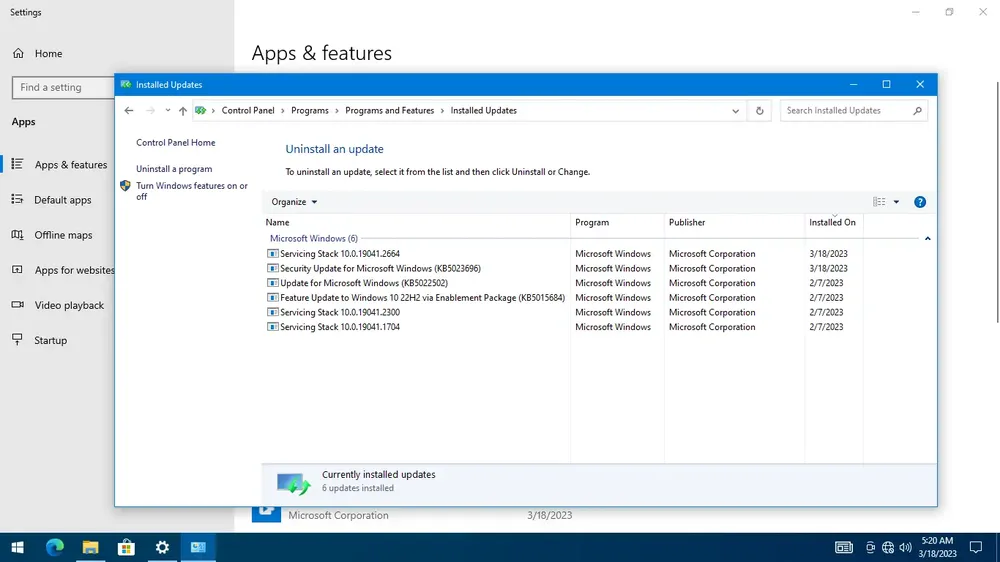Image resolution: width=1000 pixels, height=562 pixels.
Task: Select Security Update KB5023696 entry
Action: (380, 269)
